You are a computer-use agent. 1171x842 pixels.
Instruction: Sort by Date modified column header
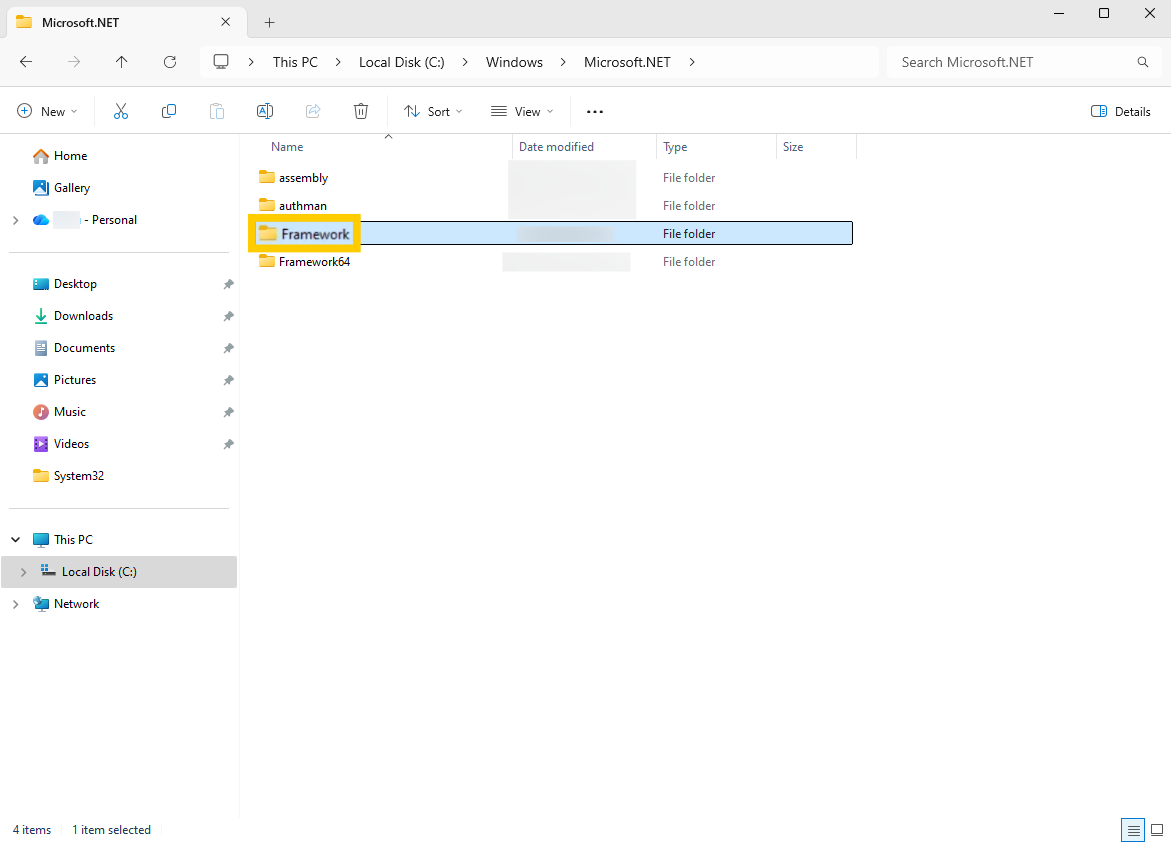tap(556, 147)
